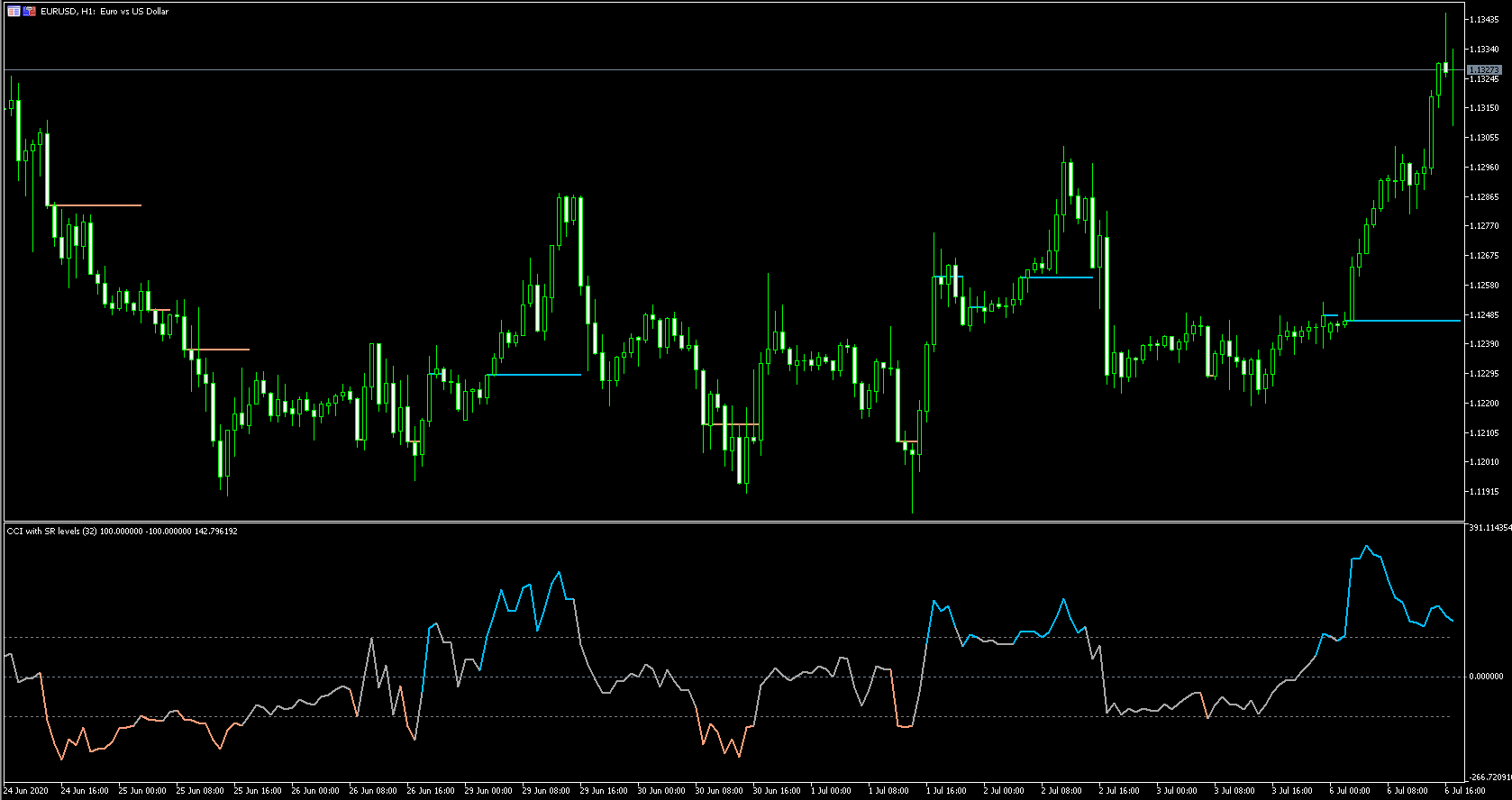Click the 1.12675 price axis label
The width and height of the screenshot is (1512, 800).
tap(1484, 256)
